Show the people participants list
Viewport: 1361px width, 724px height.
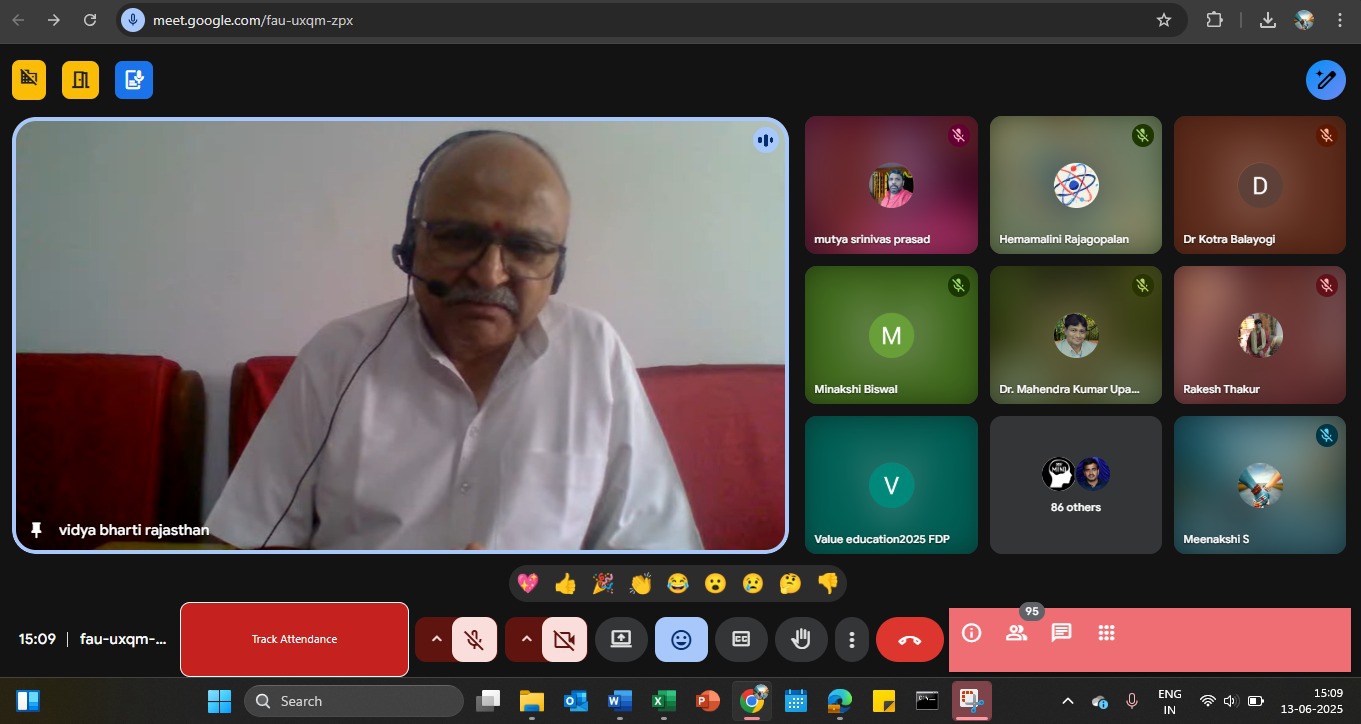[1016, 633]
